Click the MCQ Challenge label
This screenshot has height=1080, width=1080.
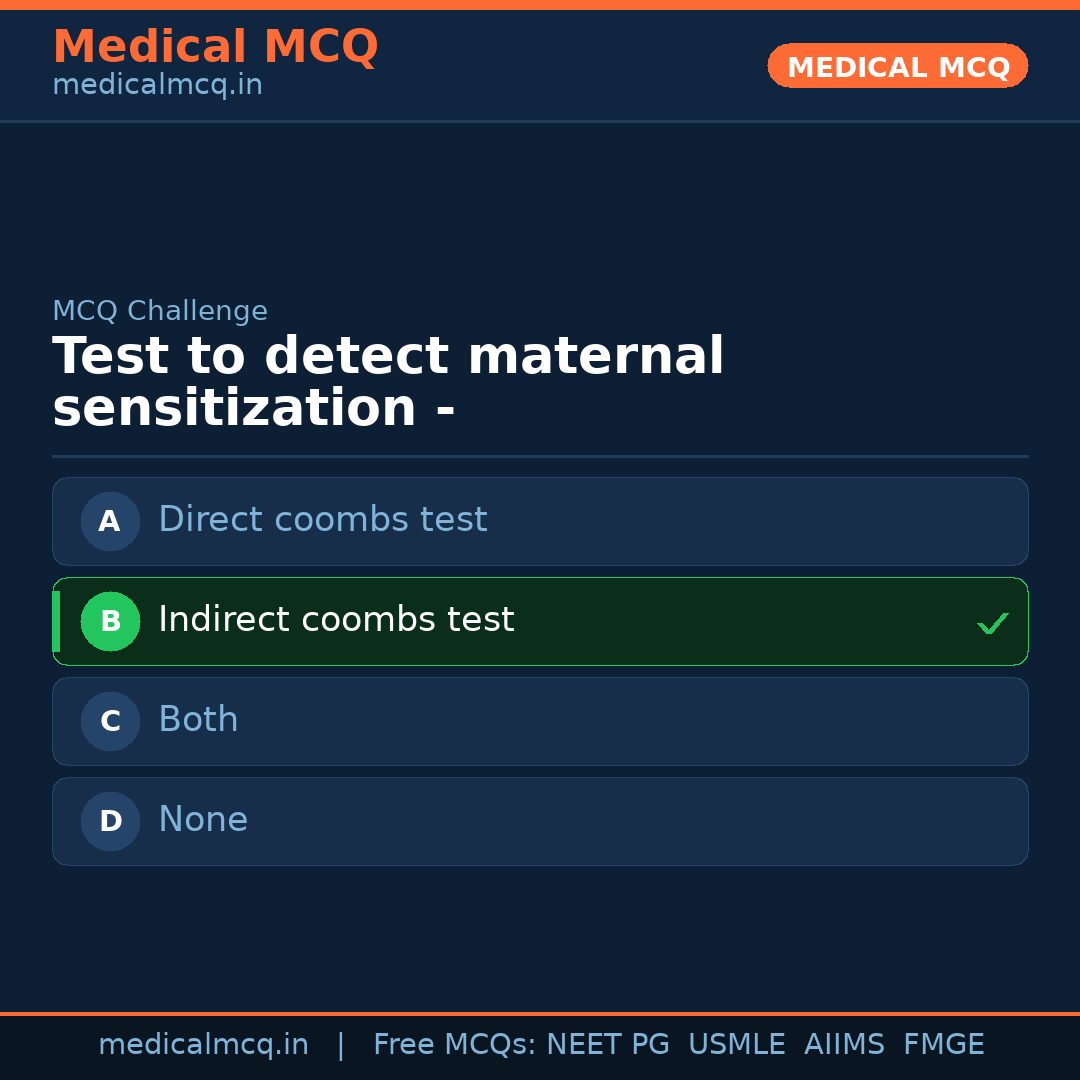tap(160, 311)
